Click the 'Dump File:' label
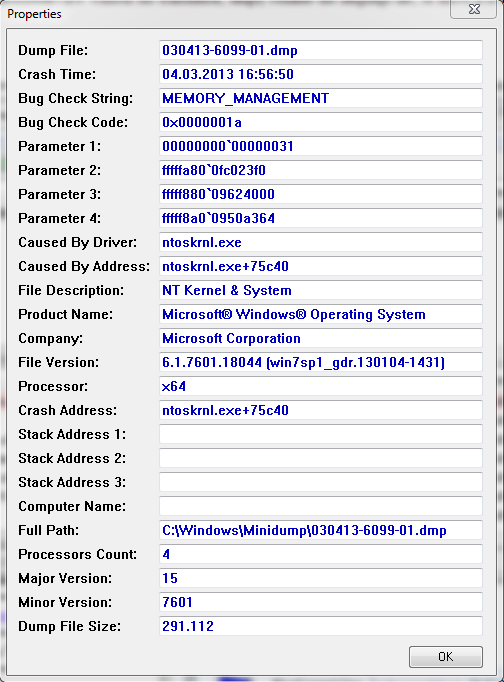This screenshot has height=682, width=504. (53, 50)
